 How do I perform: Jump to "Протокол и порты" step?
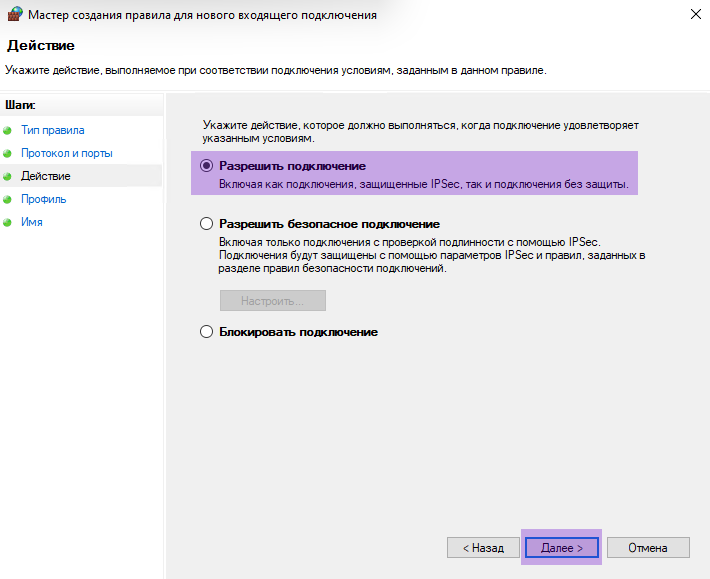pos(67,153)
